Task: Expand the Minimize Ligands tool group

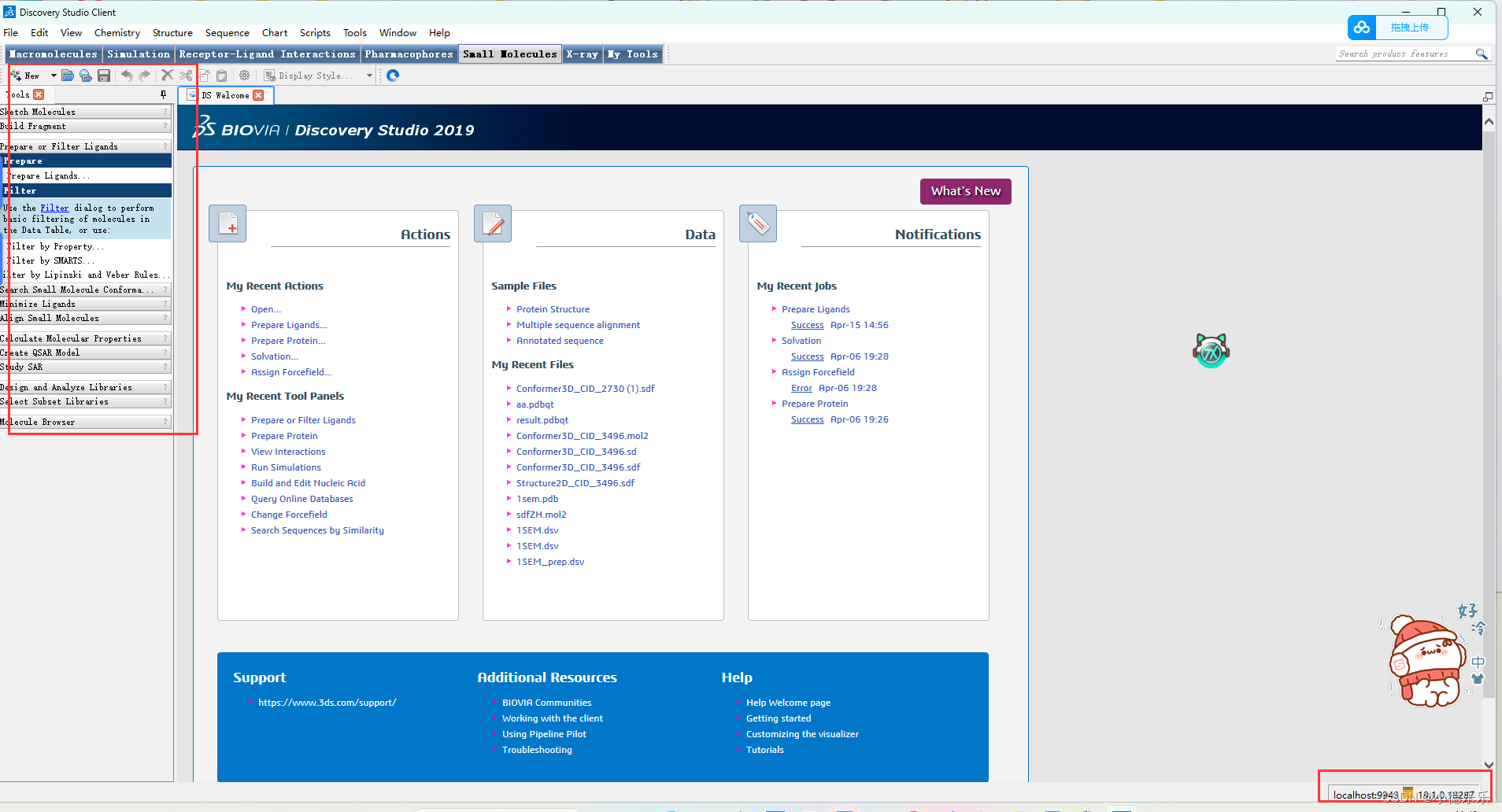Action: click(85, 304)
